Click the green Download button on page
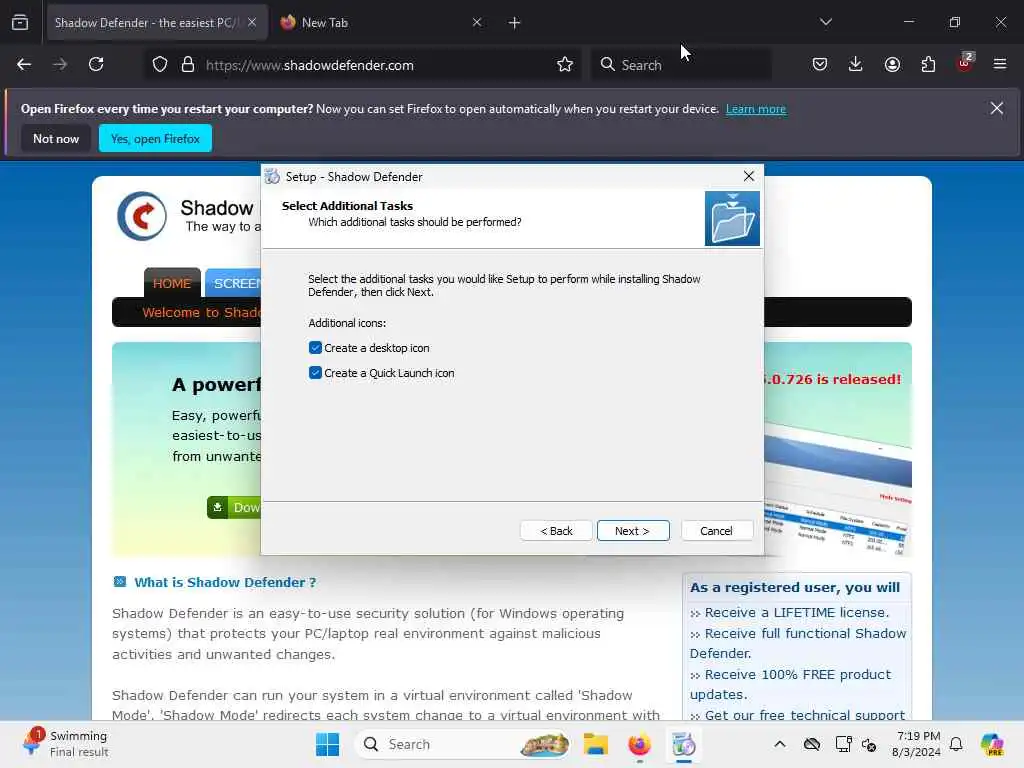1024x768 pixels. [234, 507]
